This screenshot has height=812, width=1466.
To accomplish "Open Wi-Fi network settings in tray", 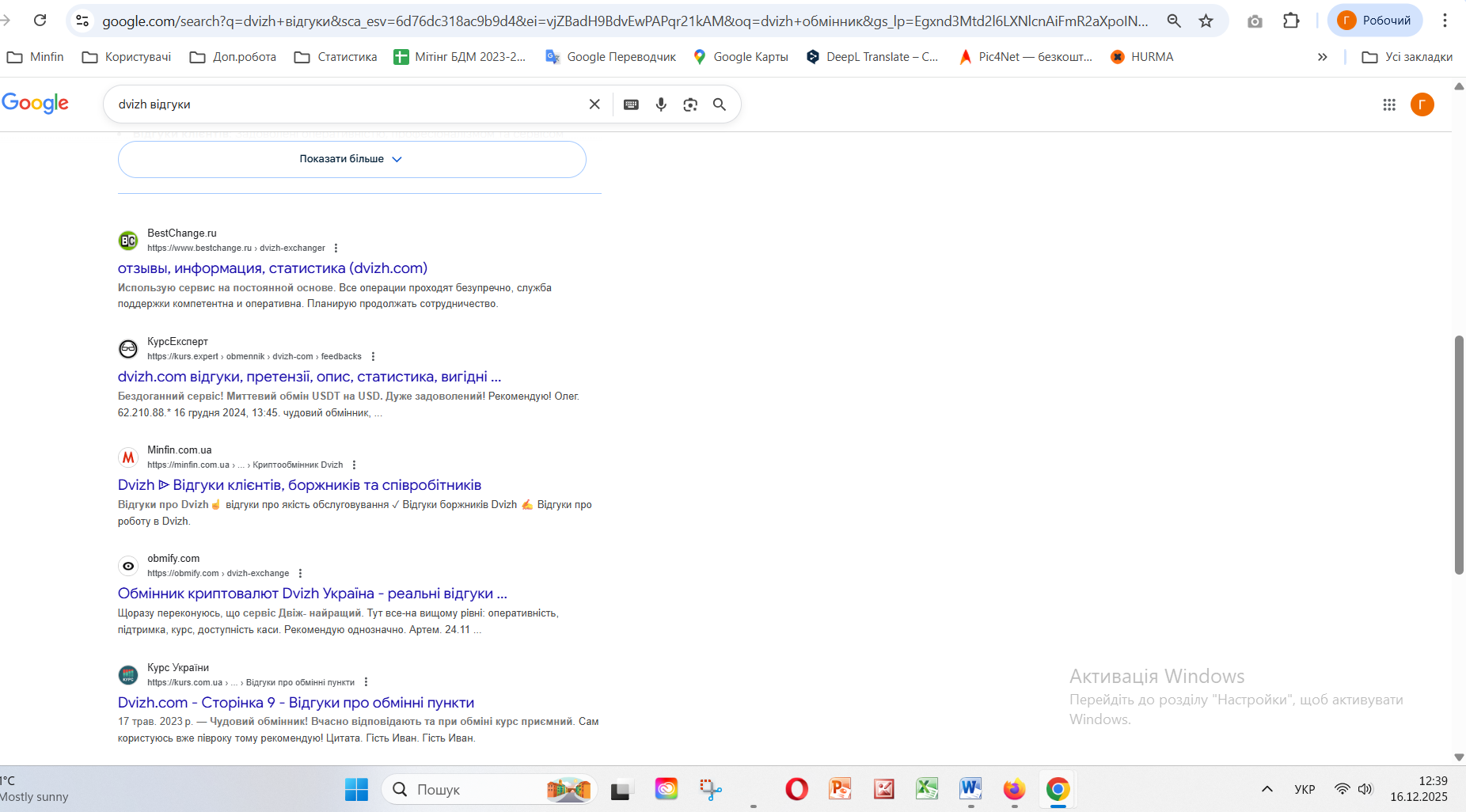I will [x=1343, y=789].
